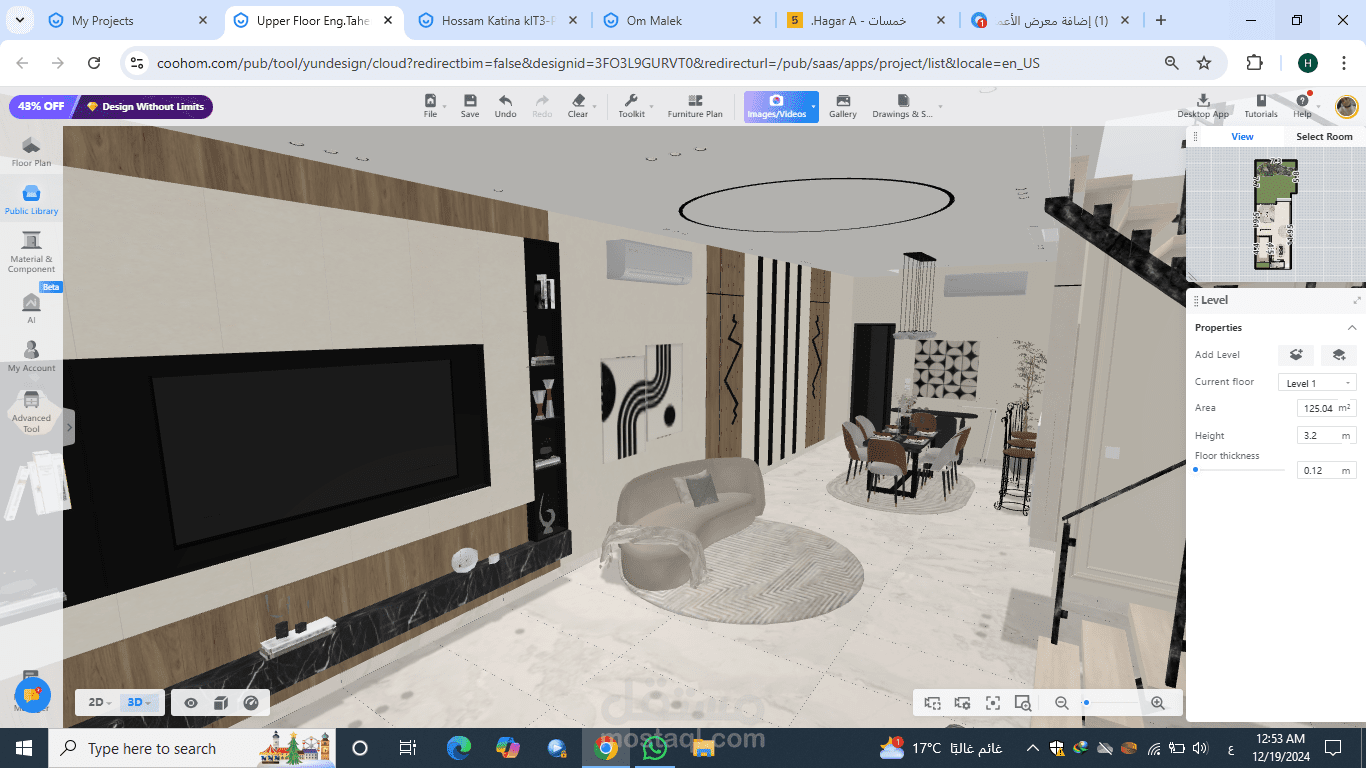Open Drawings & S... tool

(x=902, y=106)
